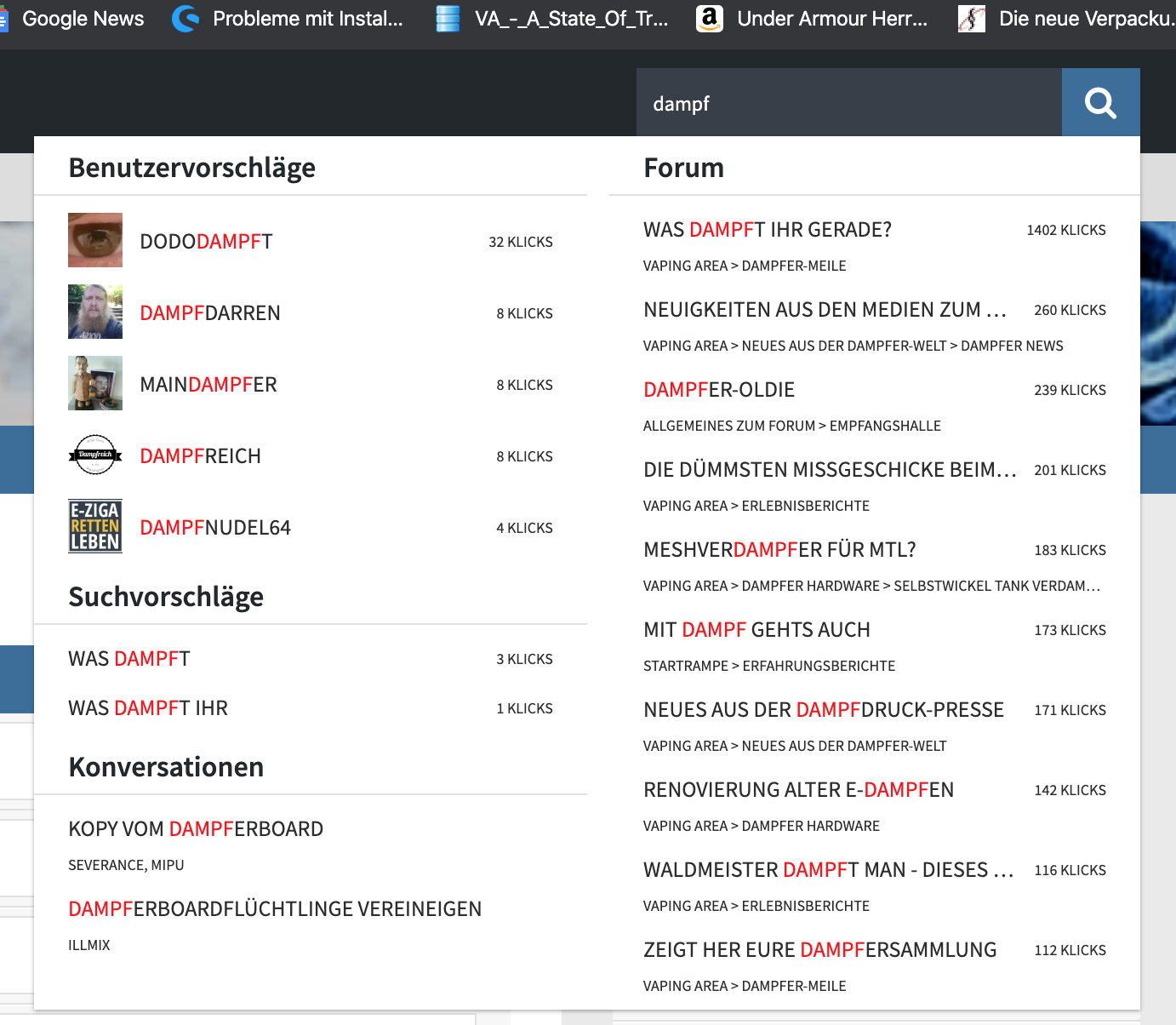The width and height of the screenshot is (1176, 1025).
Task: Click the DODODAMPFT user avatar
Action: point(95,241)
